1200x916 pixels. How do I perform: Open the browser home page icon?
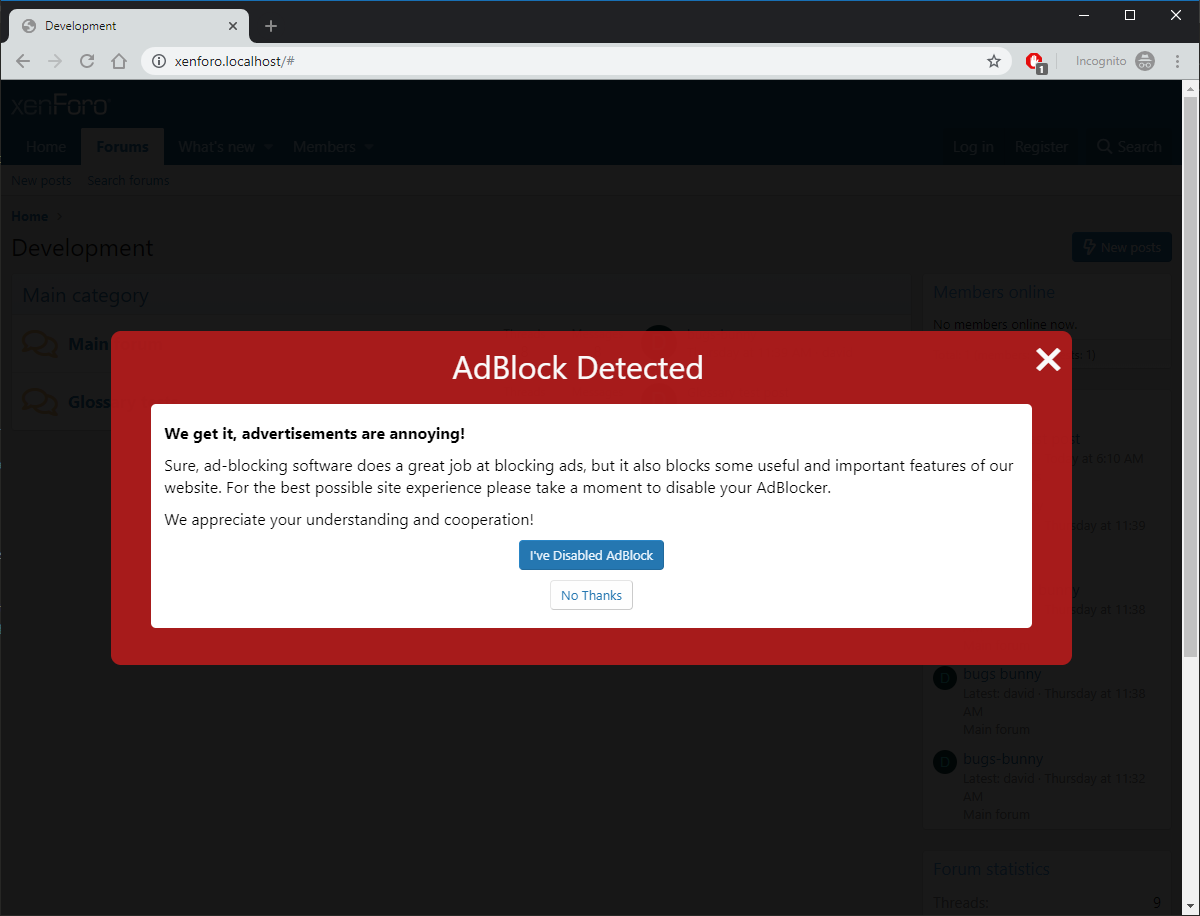119,61
